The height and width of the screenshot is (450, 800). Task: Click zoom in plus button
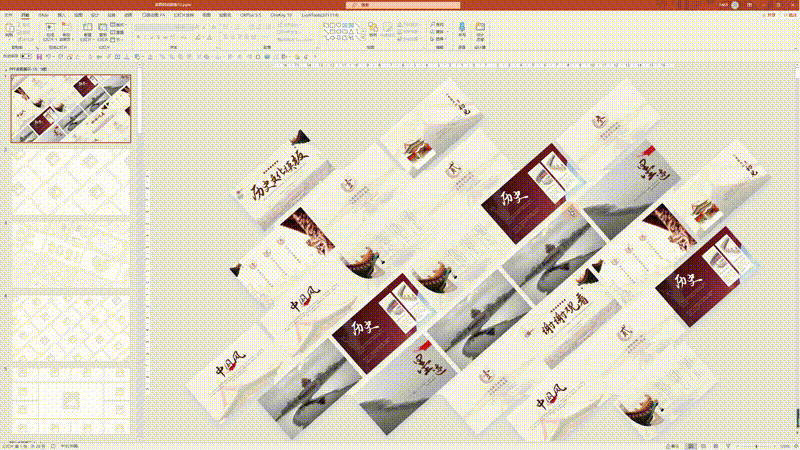coord(774,446)
